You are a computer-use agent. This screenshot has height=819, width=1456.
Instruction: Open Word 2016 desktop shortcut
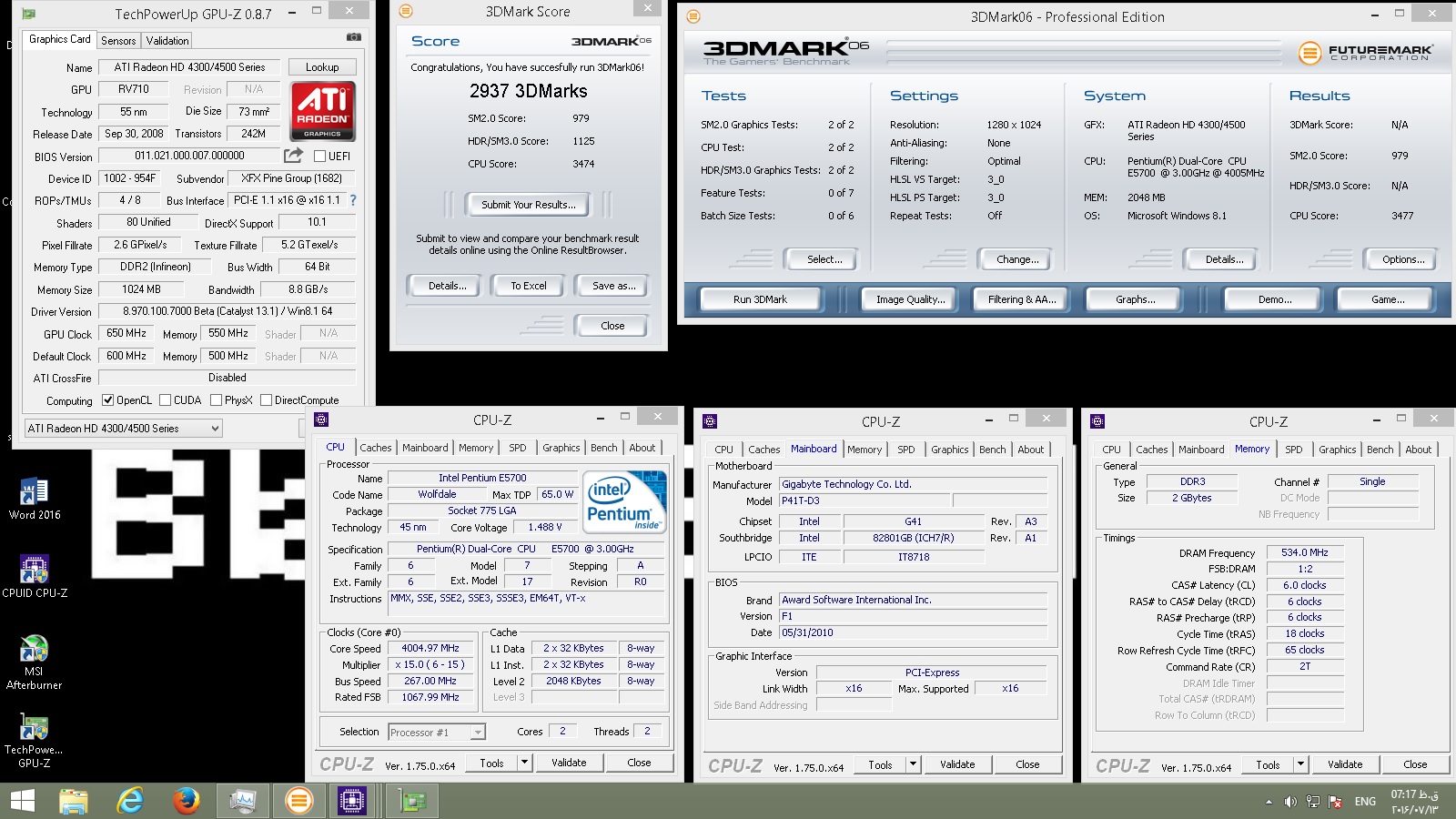click(35, 499)
